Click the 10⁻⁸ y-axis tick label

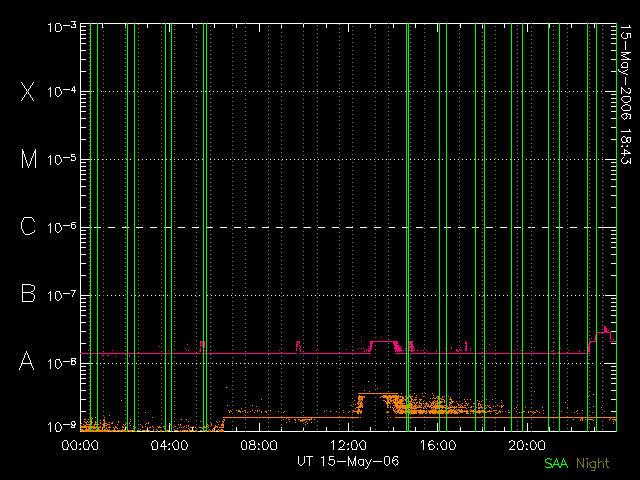(62, 363)
